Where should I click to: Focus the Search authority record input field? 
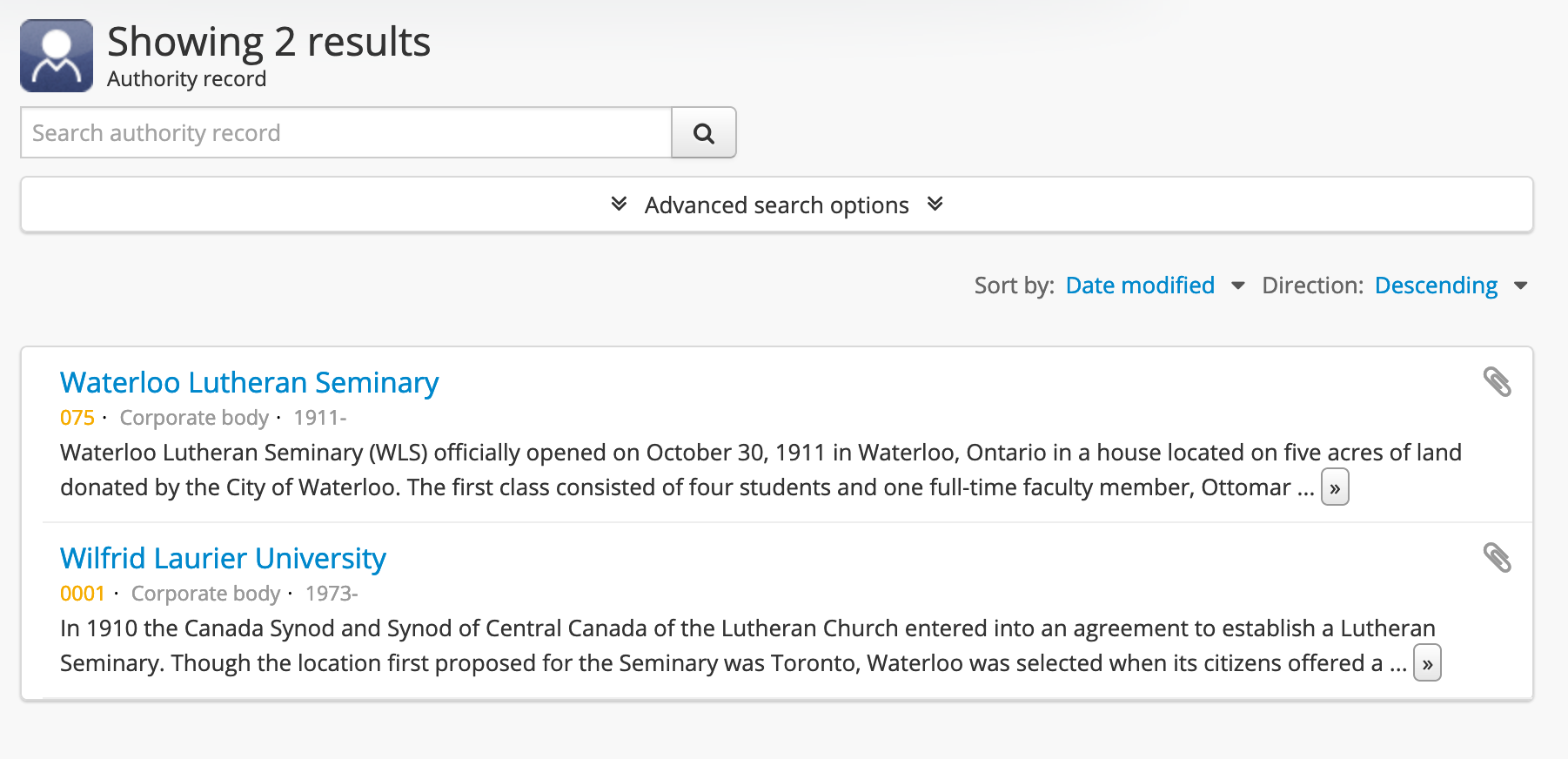tap(345, 133)
